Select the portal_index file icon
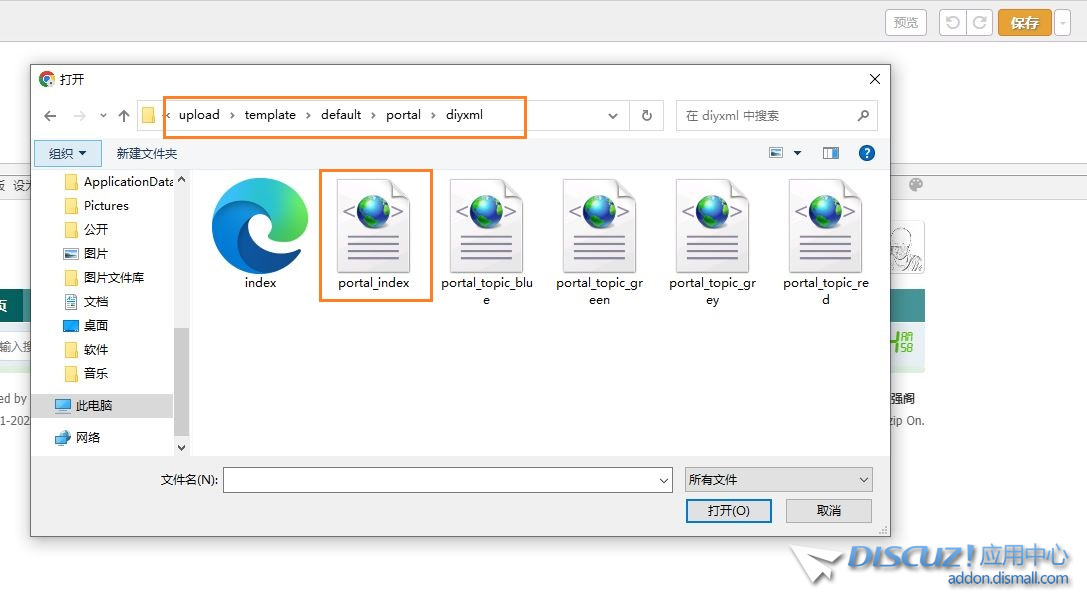 (373, 227)
